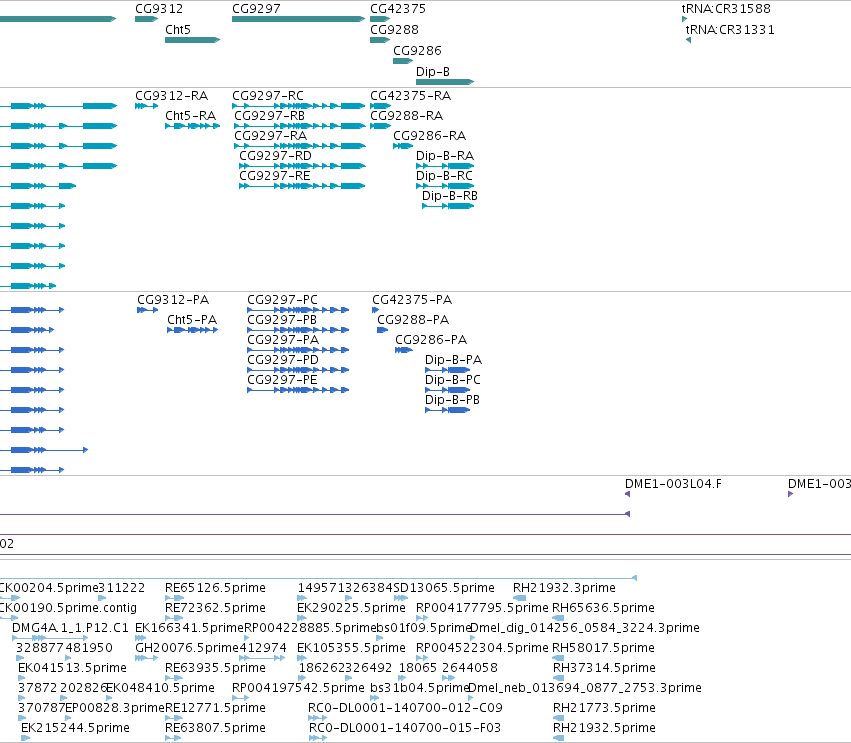Viewport: 851px width, 743px height.
Task: Select transcript CG9297-RB
Action: pyautogui.click(x=300, y=126)
